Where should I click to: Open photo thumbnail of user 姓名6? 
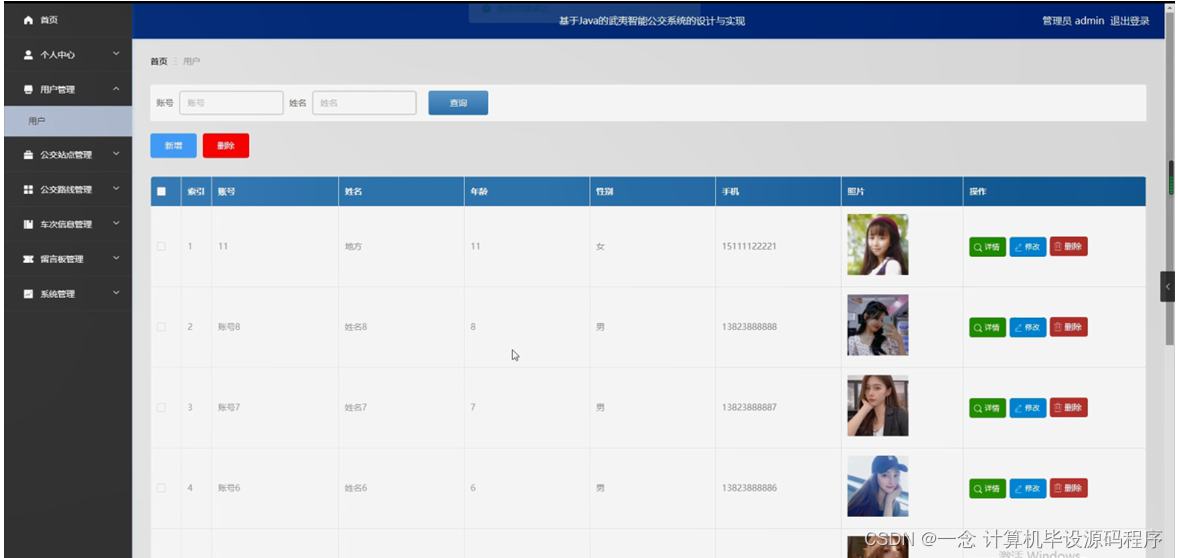tap(877, 486)
